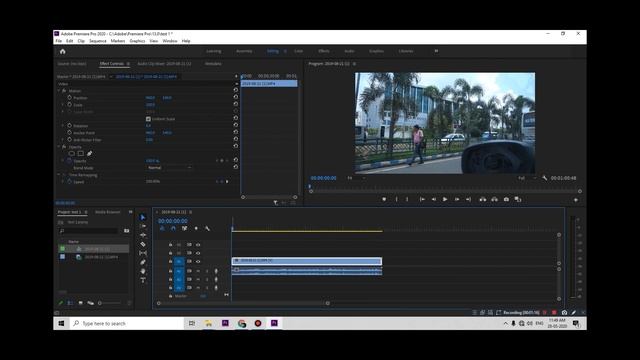
Task: Select the Type tool
Action: click(142, 280)
